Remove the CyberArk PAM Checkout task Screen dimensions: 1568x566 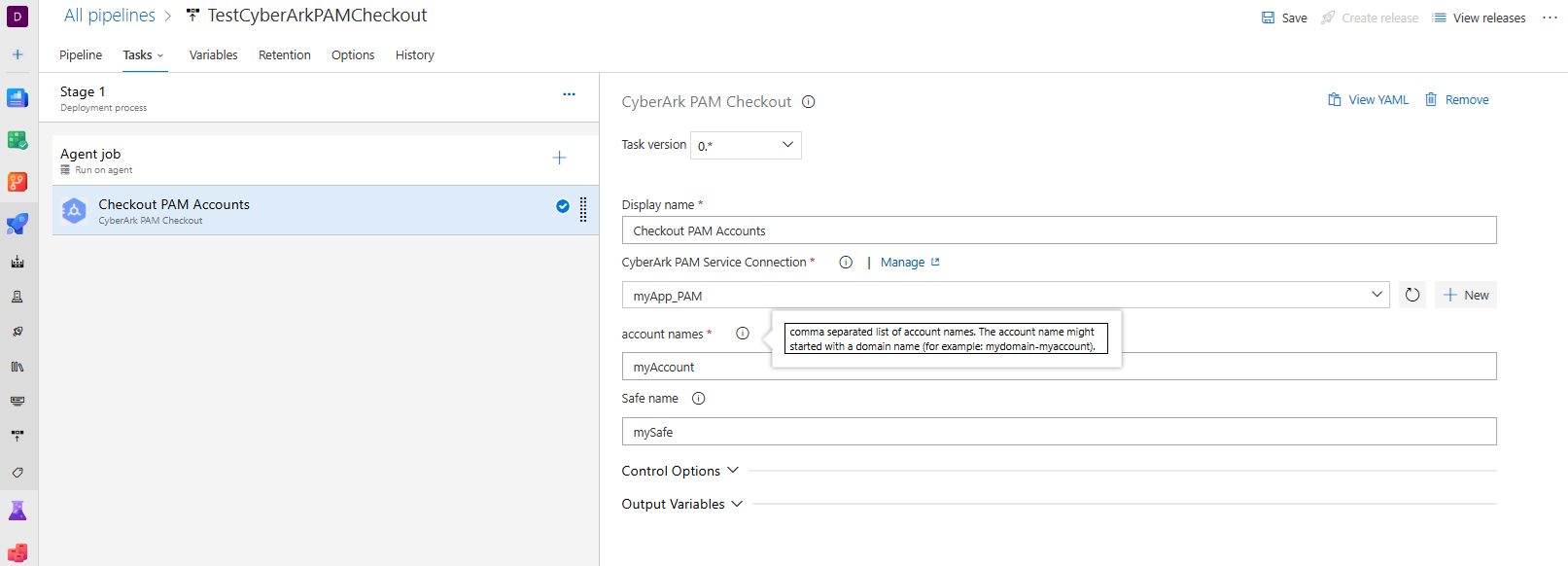(1457, 100)
